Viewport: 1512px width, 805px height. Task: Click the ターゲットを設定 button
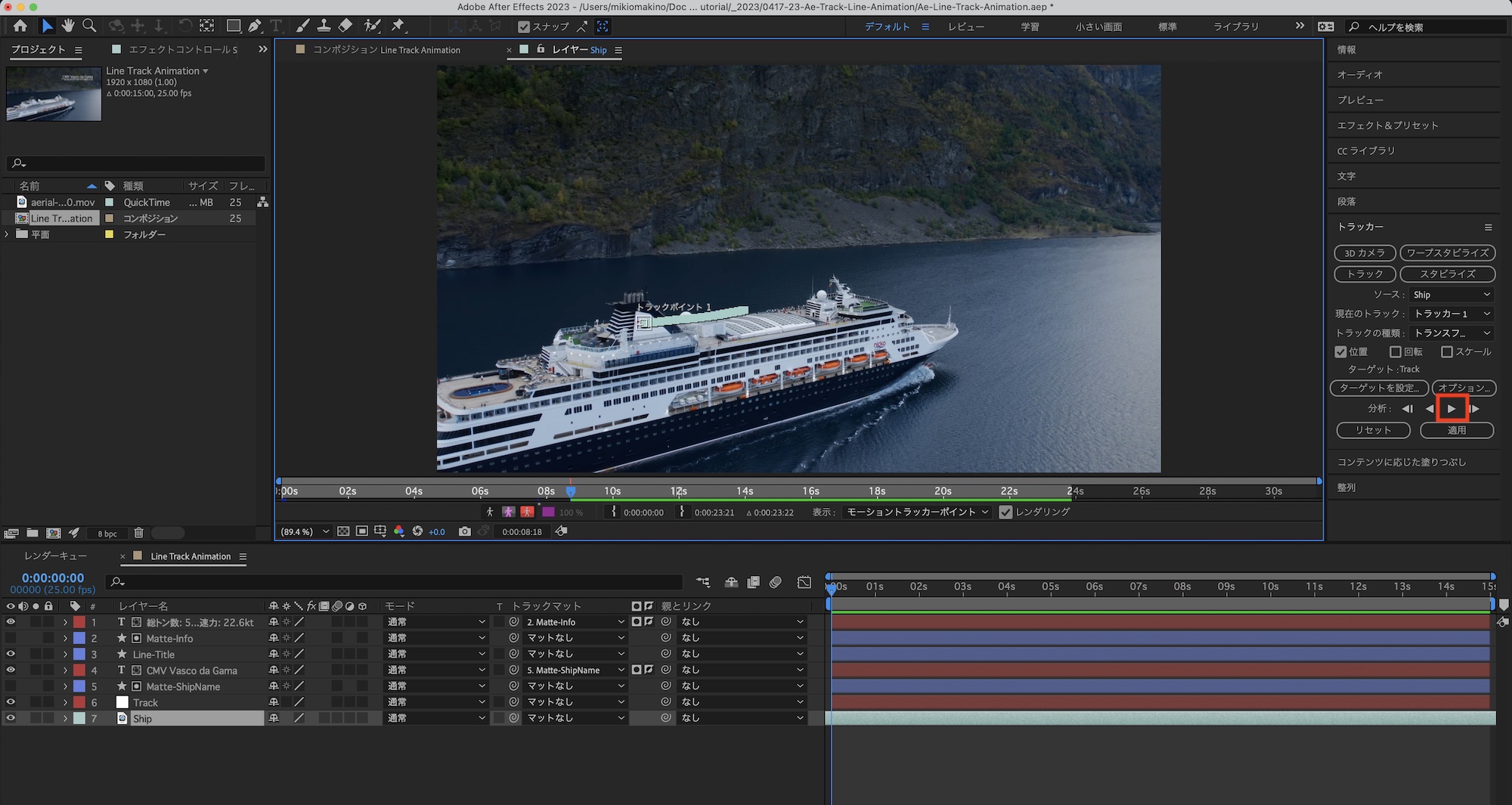coord(1378,388)
